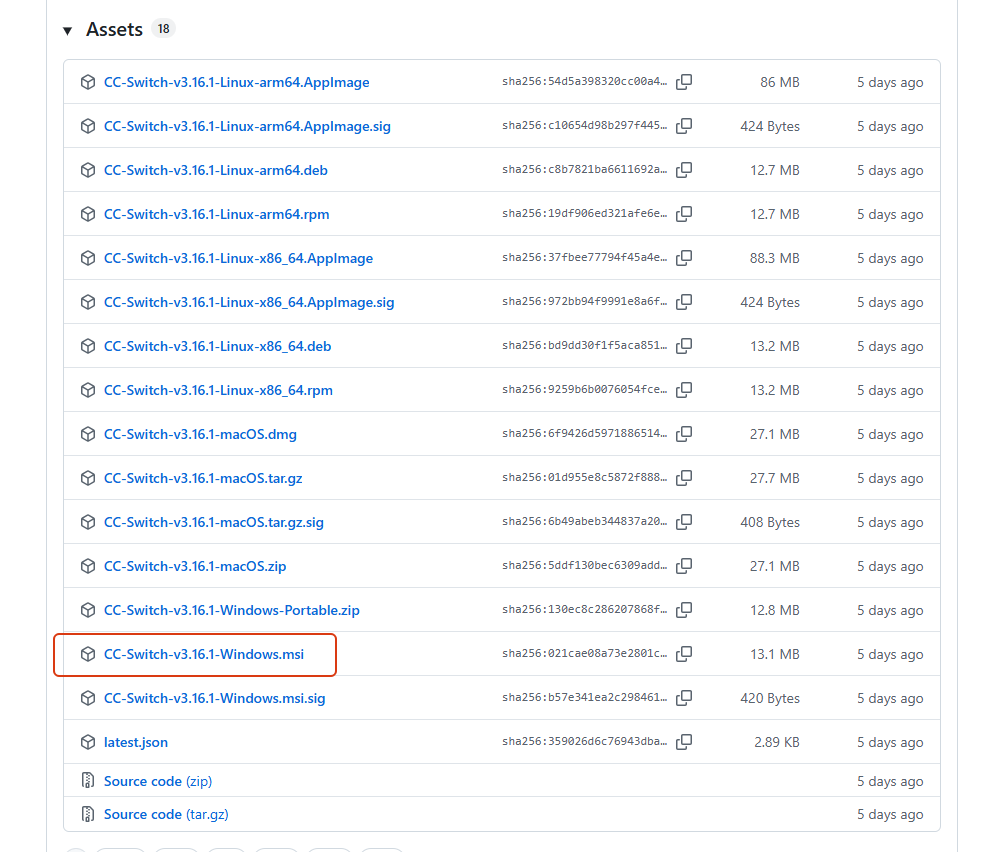Click the 13.1 MB file size

pos(775,655)
